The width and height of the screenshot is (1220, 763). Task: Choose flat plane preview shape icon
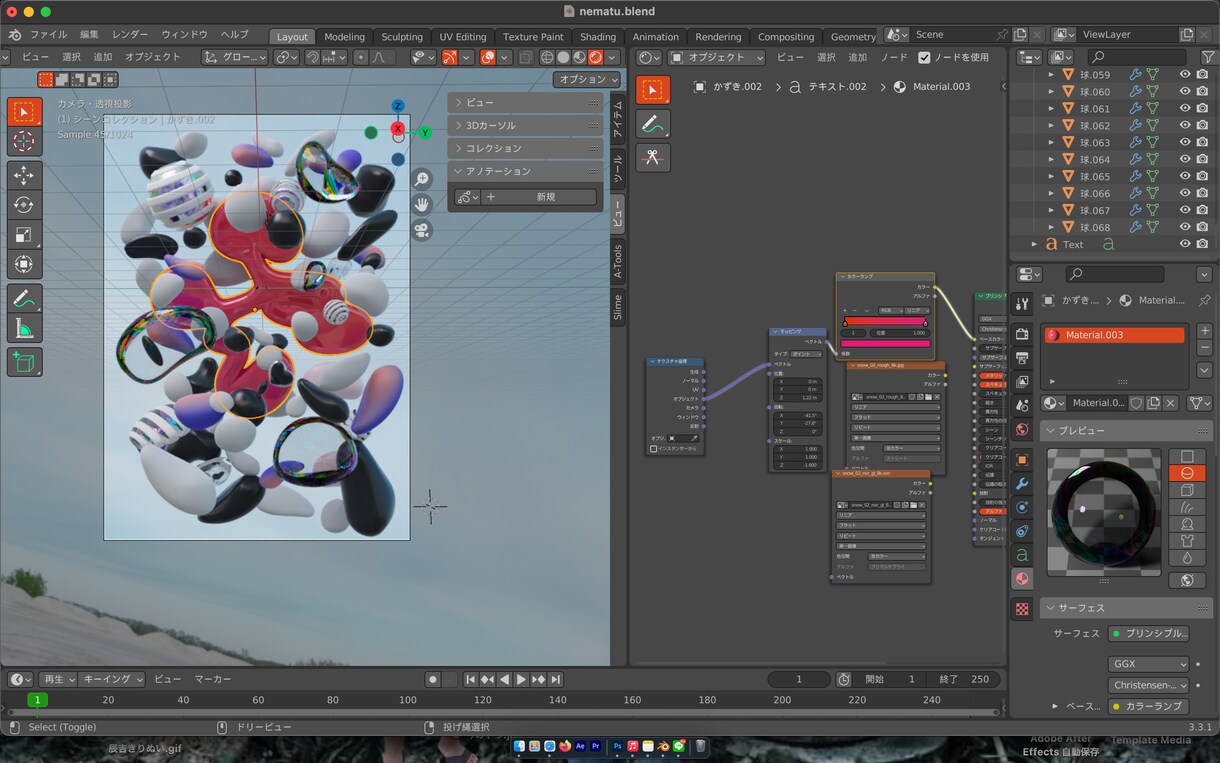[x=1187, y=456]
